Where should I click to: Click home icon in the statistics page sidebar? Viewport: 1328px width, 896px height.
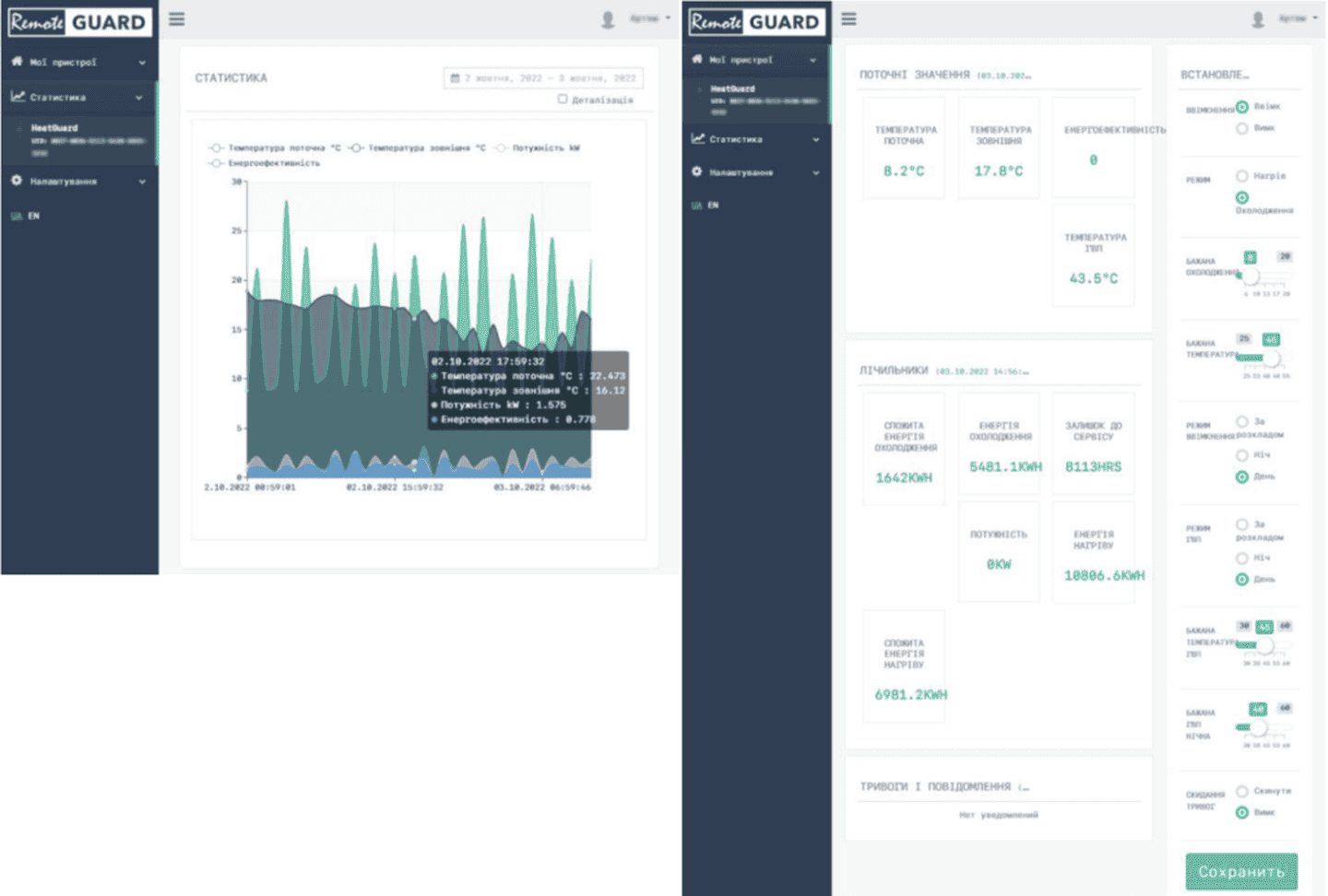(17, 62)
